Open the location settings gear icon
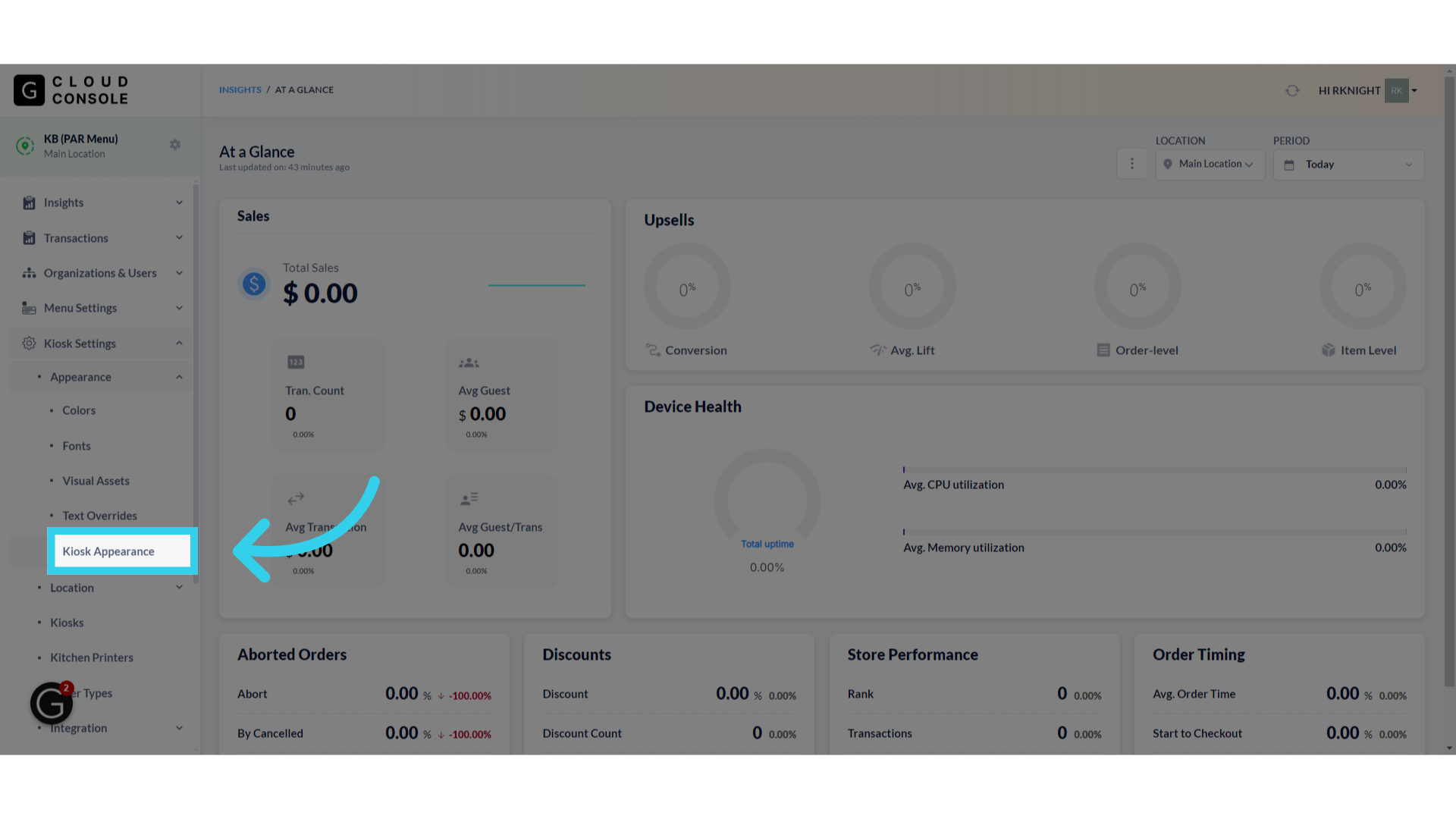The image size is (1456, 819). pos(175,145)
